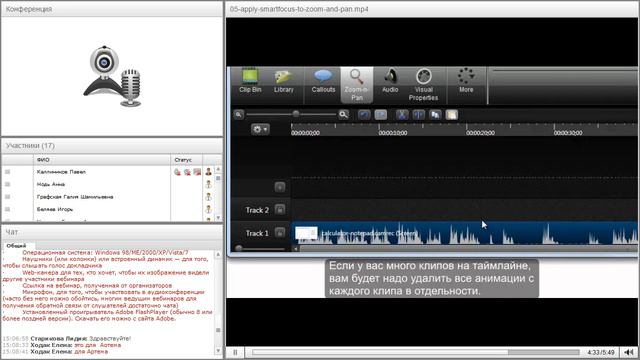The image size is (640, 360).
Task: Click the Undo timeline button
Action: coord(364,115)
